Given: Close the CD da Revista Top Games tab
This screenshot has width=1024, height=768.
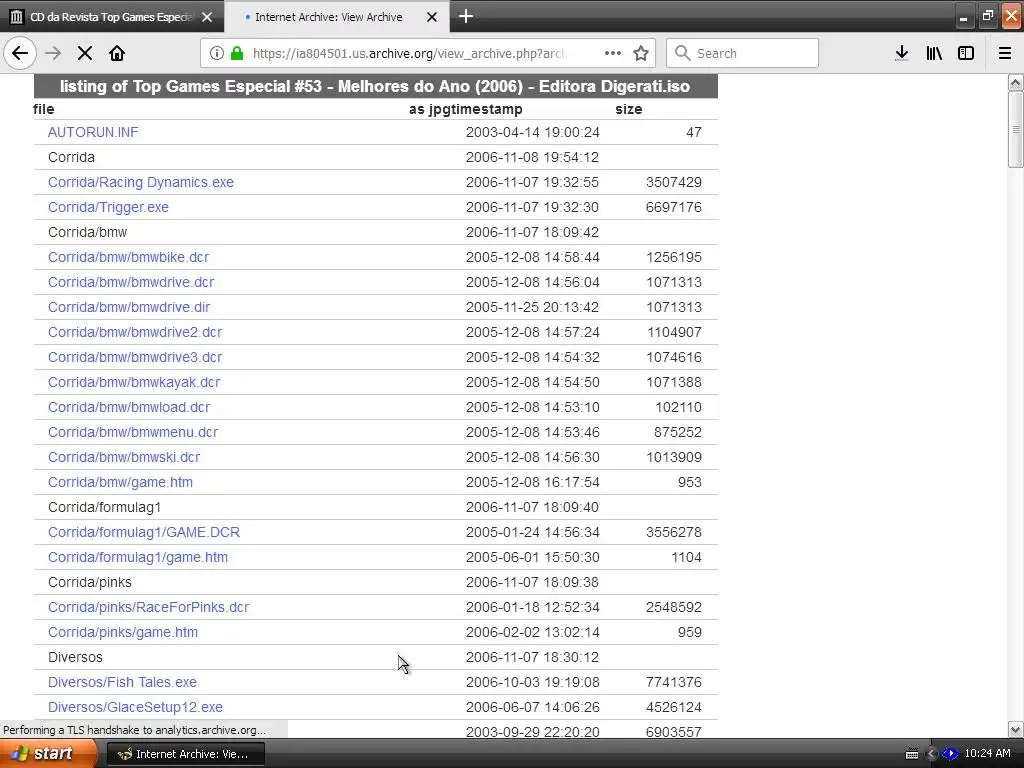Looking at the screenshot, I should pyautogui.click(x=207, y=17).
